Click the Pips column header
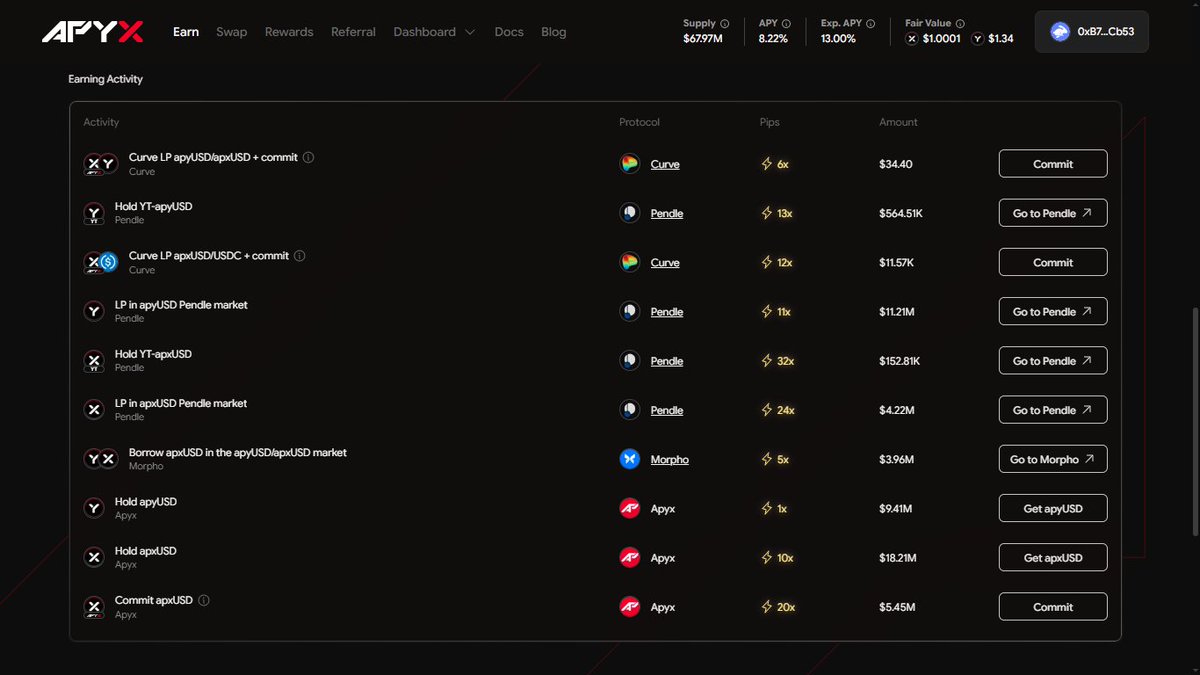 pos(769,122)
